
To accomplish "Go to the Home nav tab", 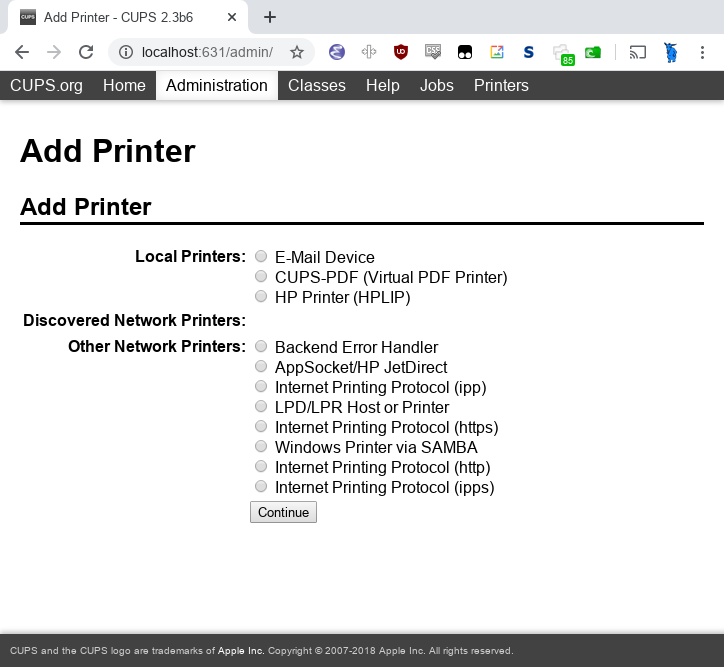I will 124,85.
